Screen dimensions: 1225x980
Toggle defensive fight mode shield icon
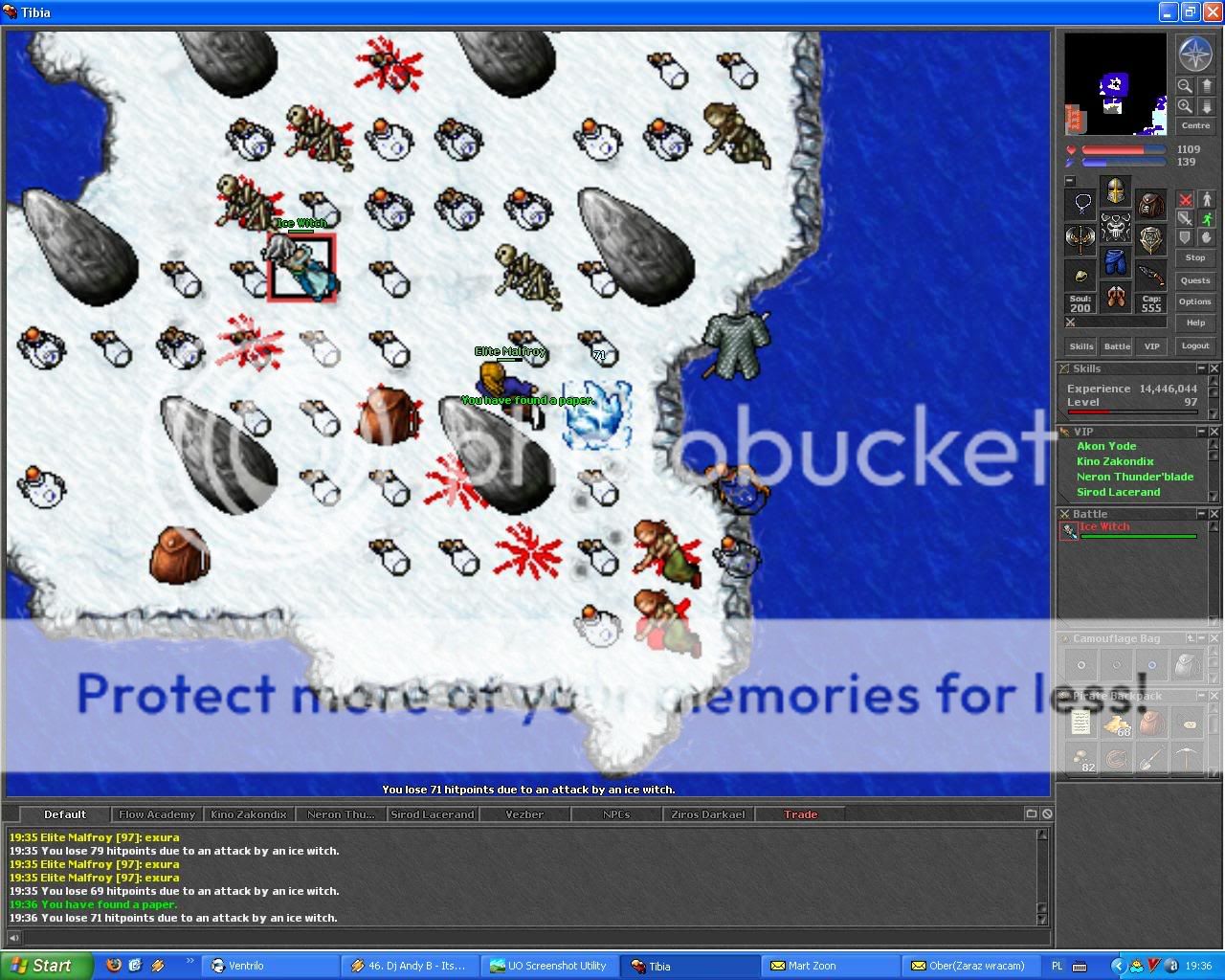click(x=1186, y=238)
